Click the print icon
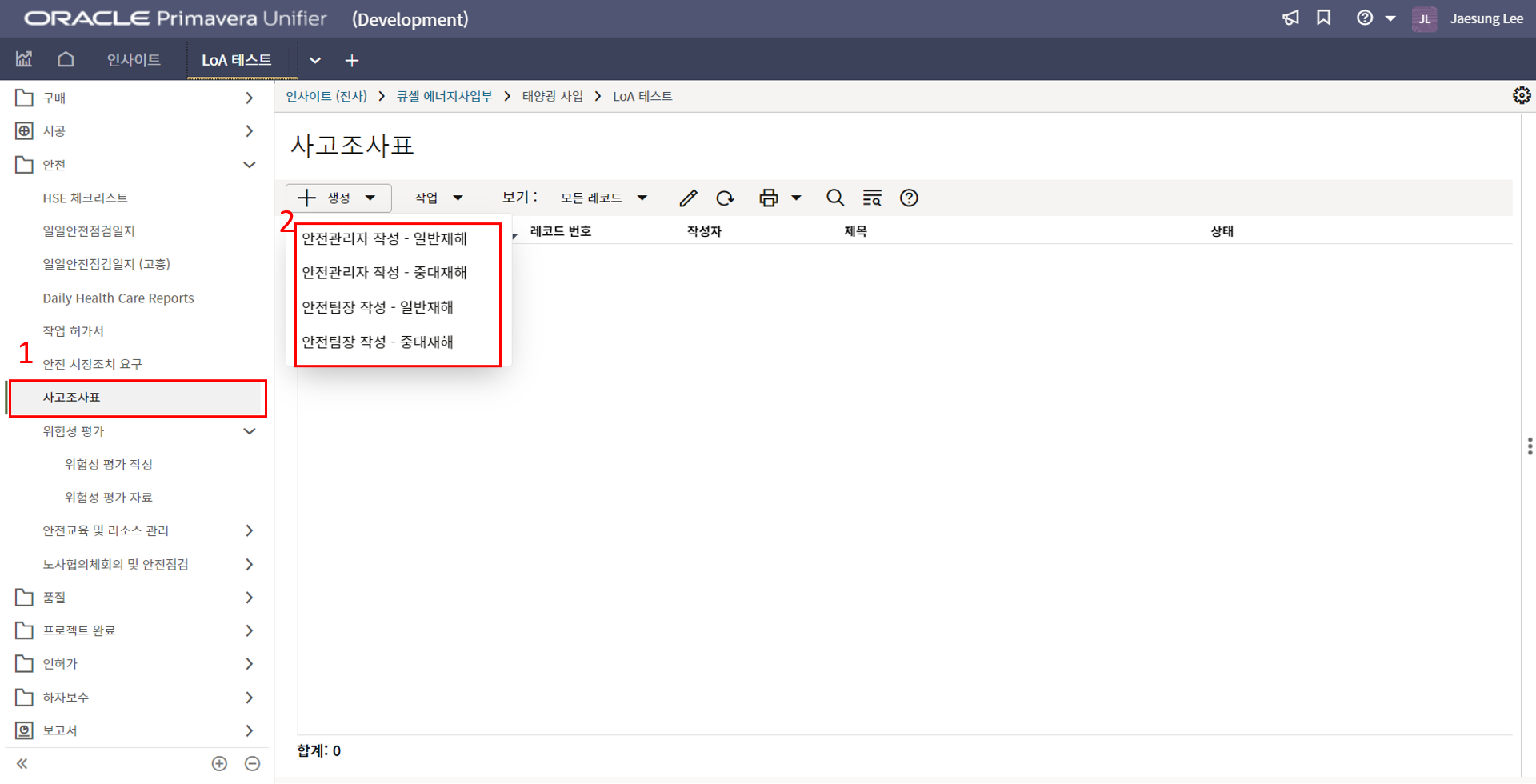 point(769,198)
